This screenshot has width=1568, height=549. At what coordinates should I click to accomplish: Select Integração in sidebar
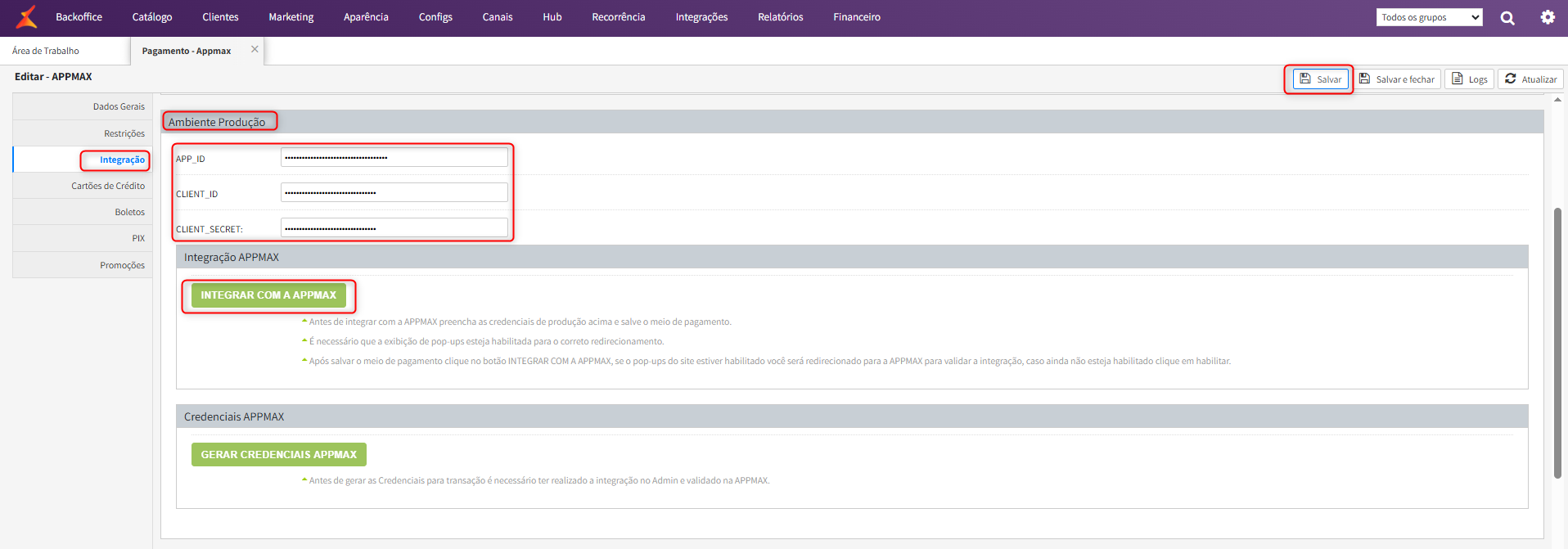(x=83, y=160)
